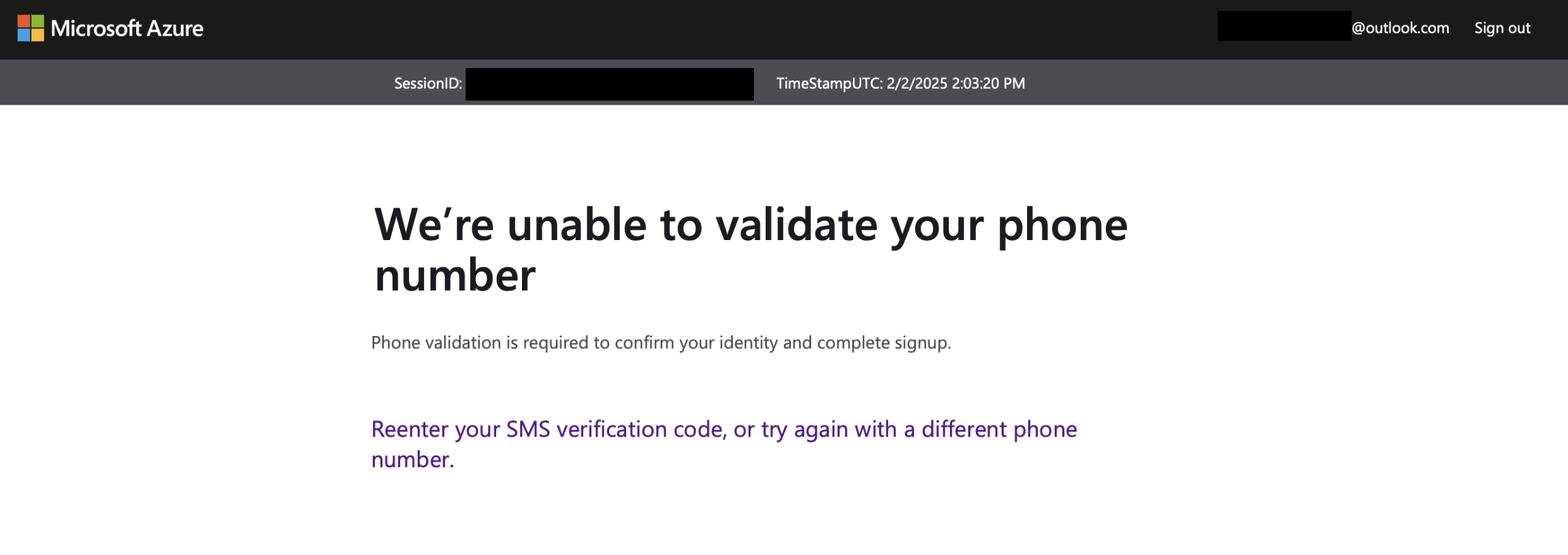
Task: Sign out of the Azure portal
Action: pyautogui.click(x=1502, y=28)
